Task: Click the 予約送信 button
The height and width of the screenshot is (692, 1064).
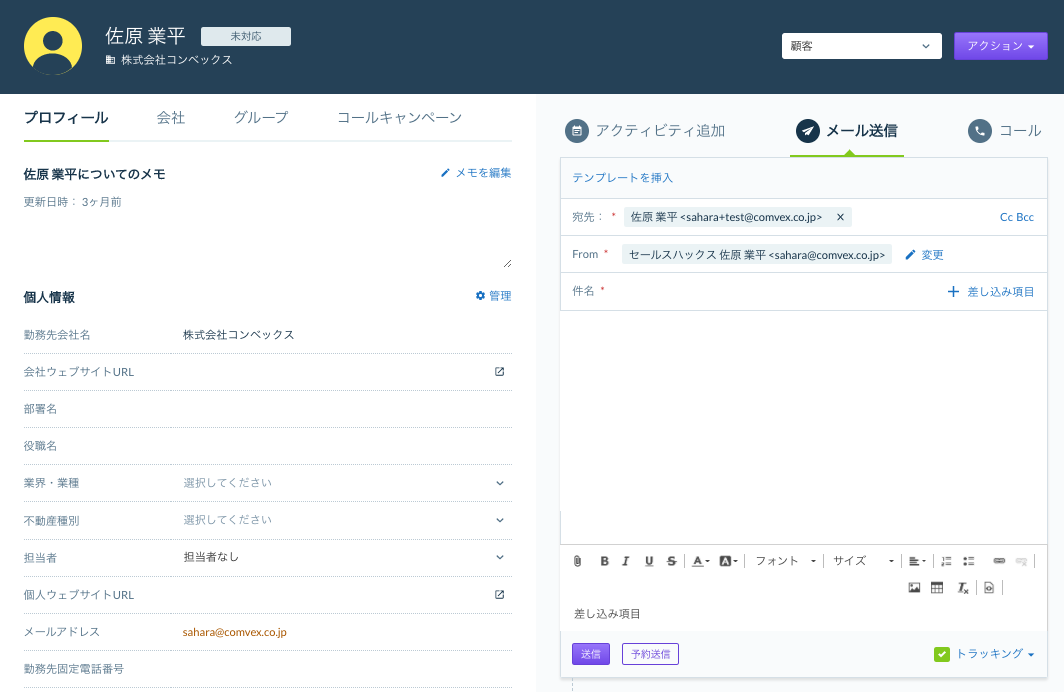Action: (x=650, y=654)
